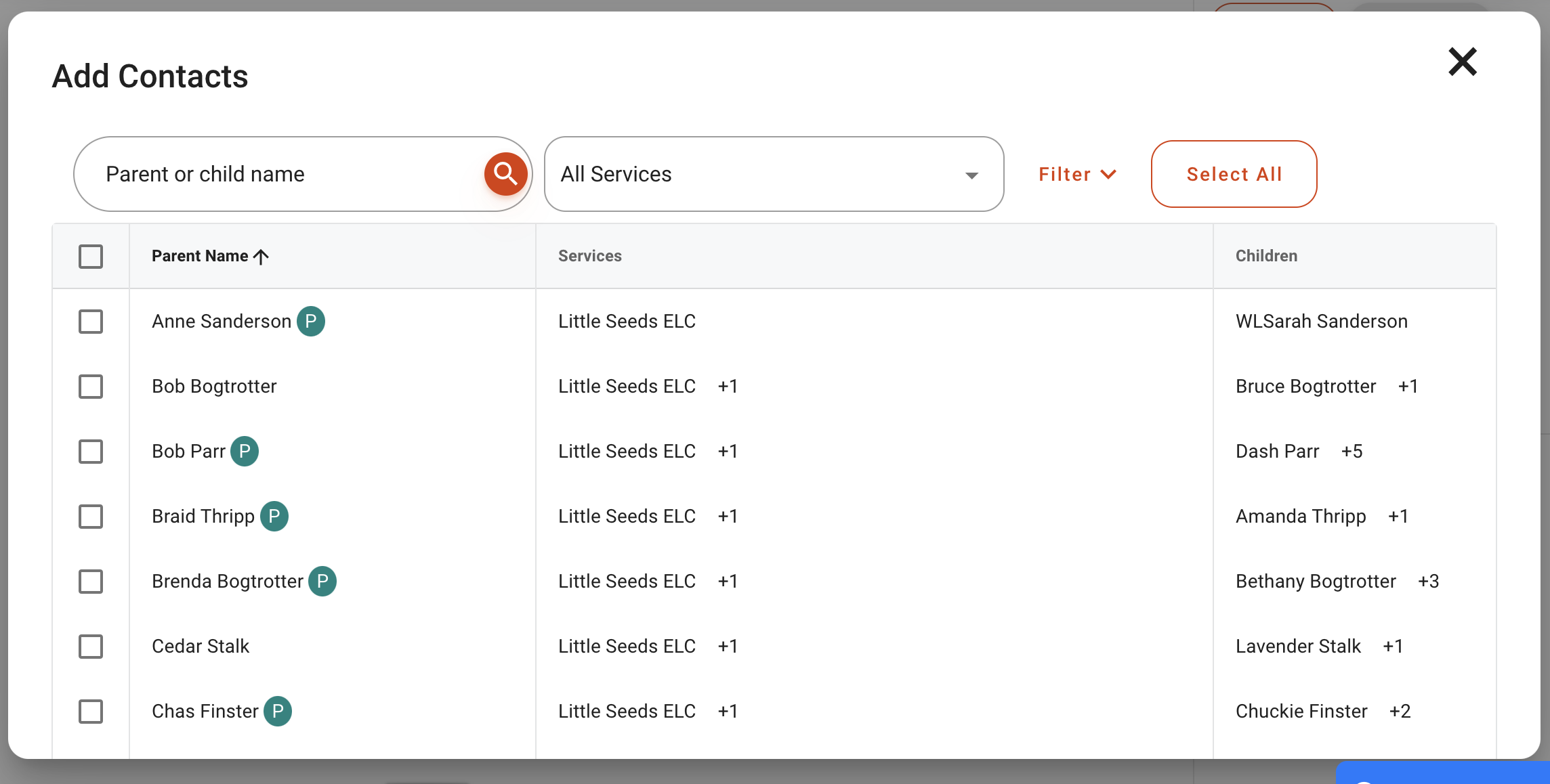The height and width of the screenshot is (784, 1550).
Task: Click the P badge beside Braid Thripp
Action: tap(274, 516)
